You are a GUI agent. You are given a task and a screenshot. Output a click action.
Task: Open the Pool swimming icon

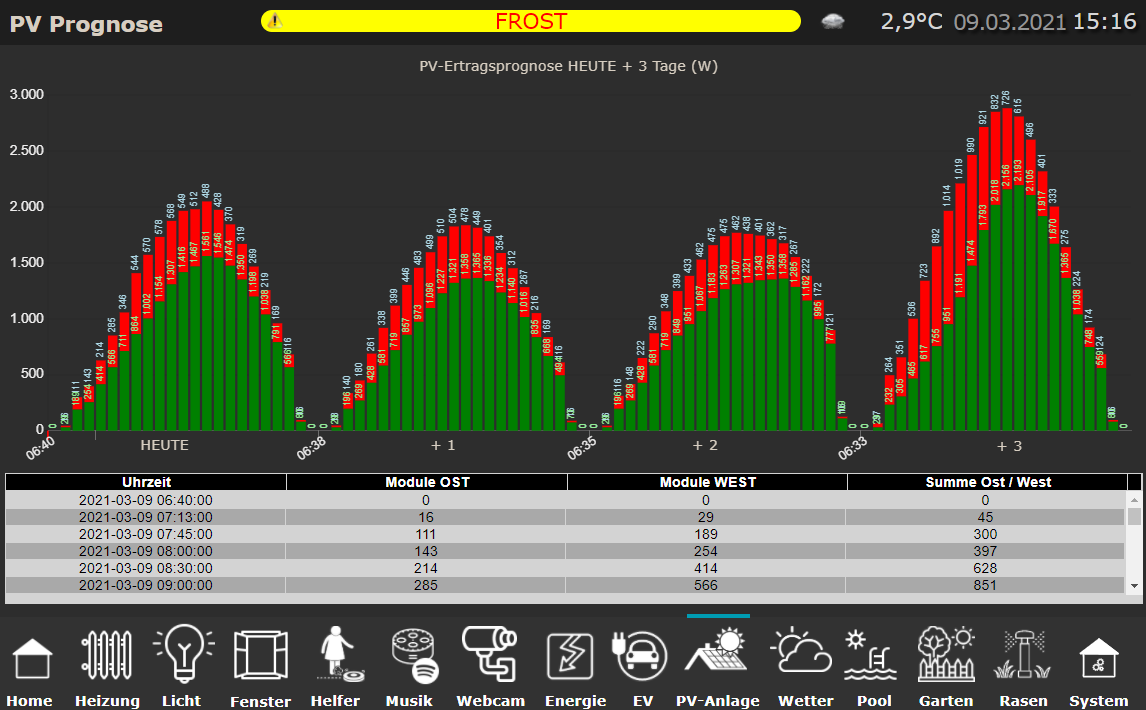871,655
